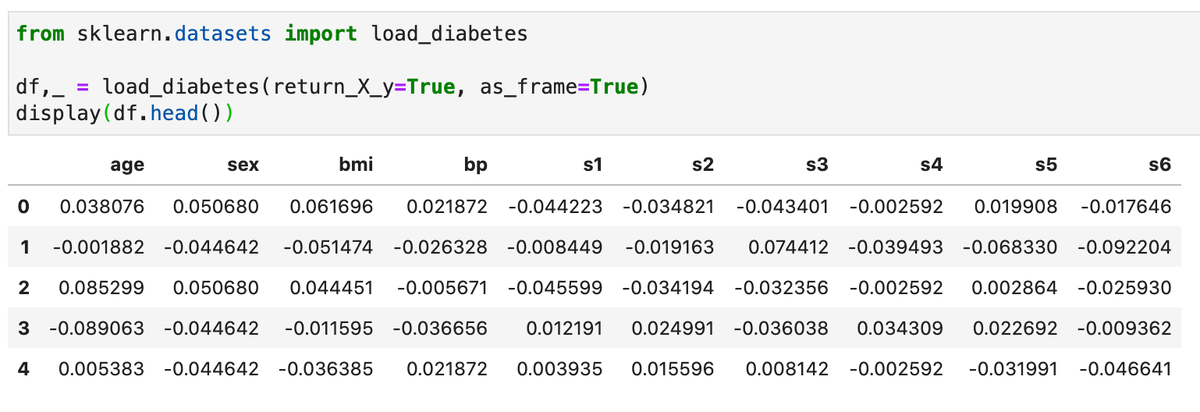Click the bp column header
The image size is (1200, 412).
pos(475,165)
